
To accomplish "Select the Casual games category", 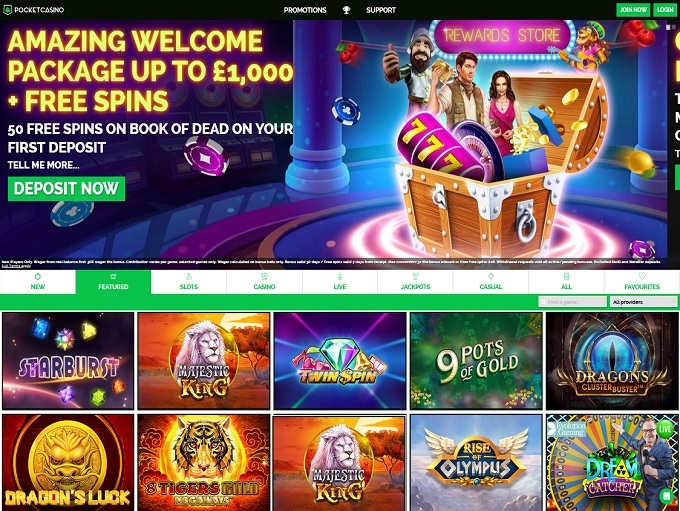I will (490, 282).
